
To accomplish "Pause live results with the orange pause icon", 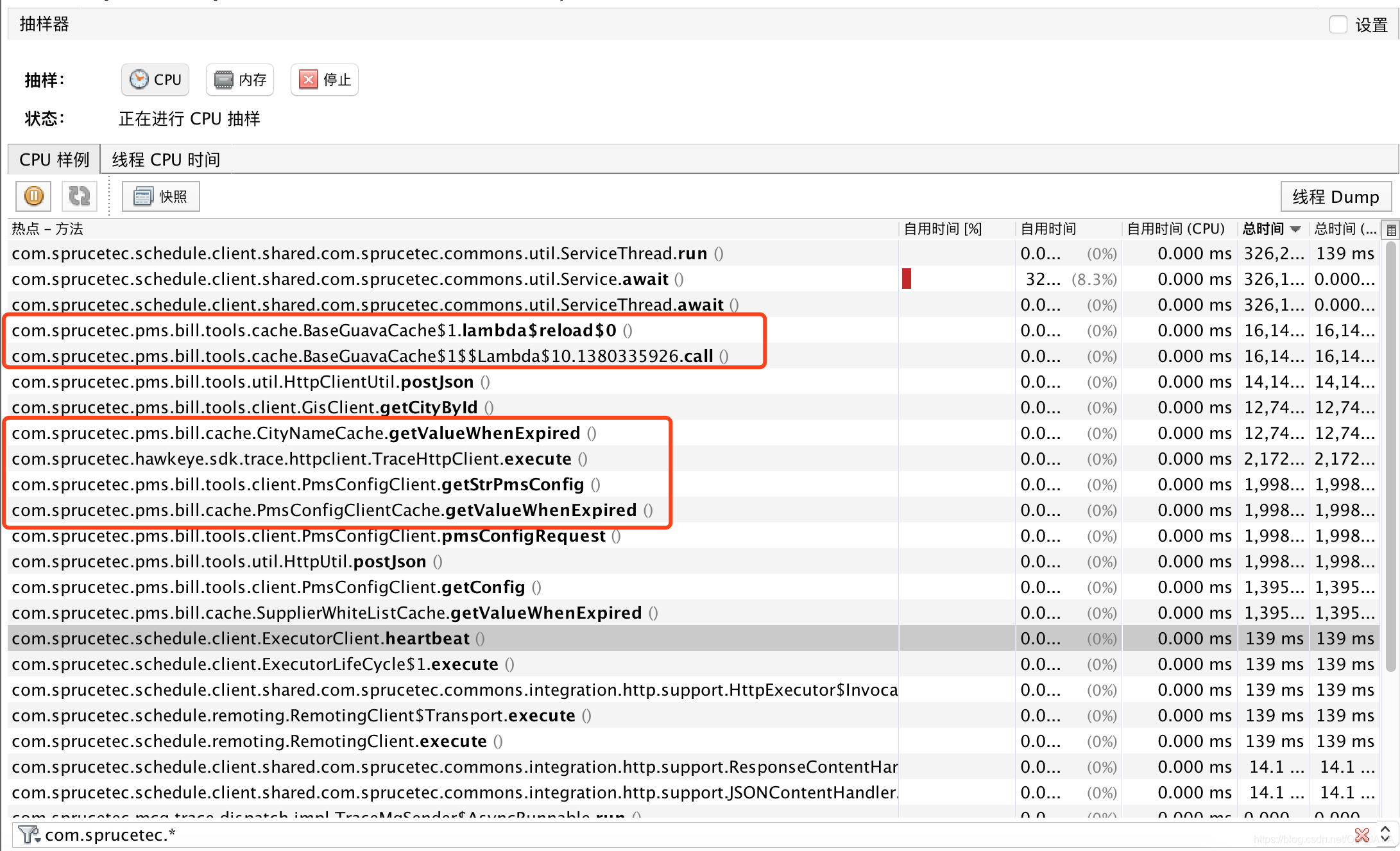I will 33,196.
